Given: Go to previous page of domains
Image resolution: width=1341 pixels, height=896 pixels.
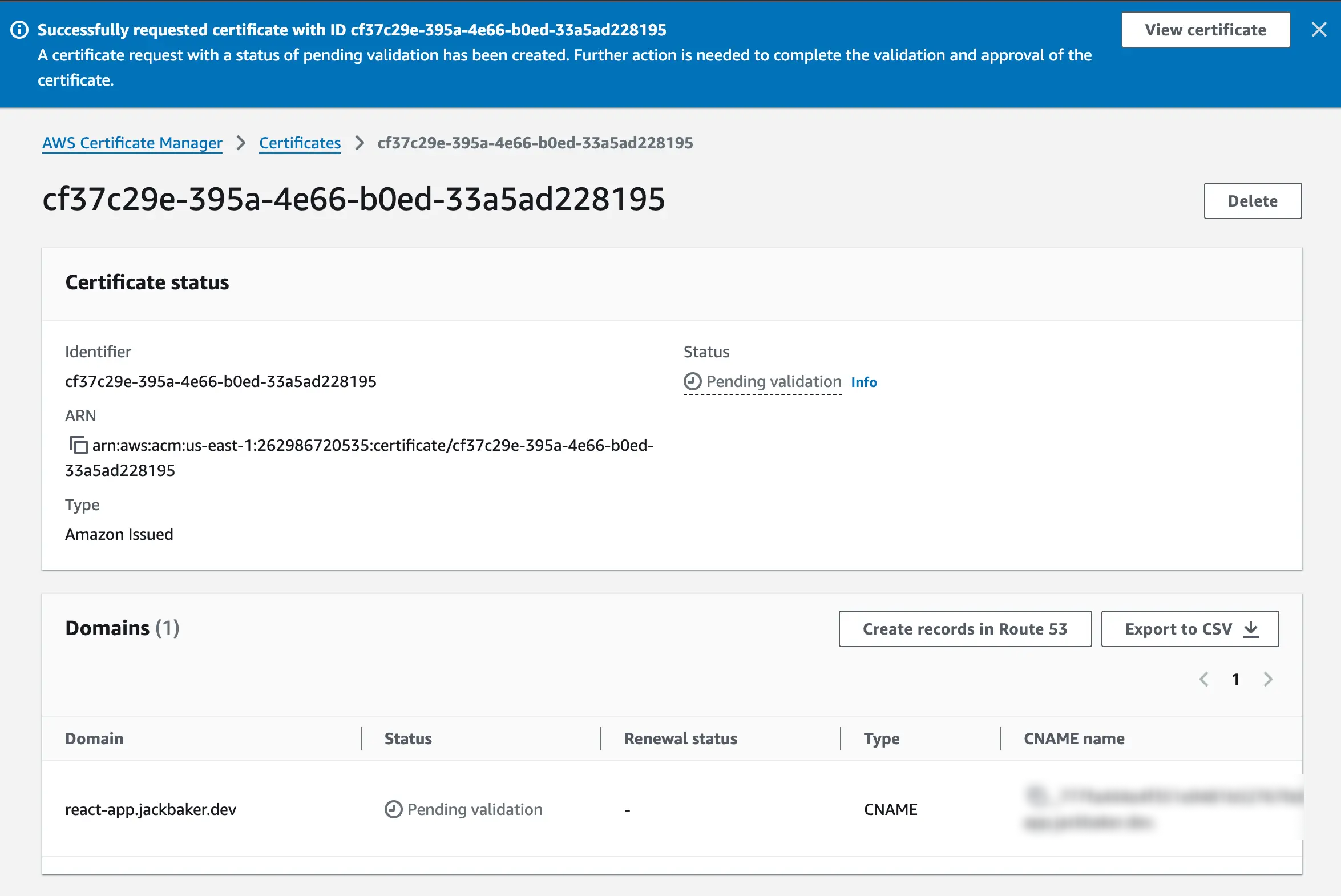Looking at the screenshot, I should (1204, 680).
